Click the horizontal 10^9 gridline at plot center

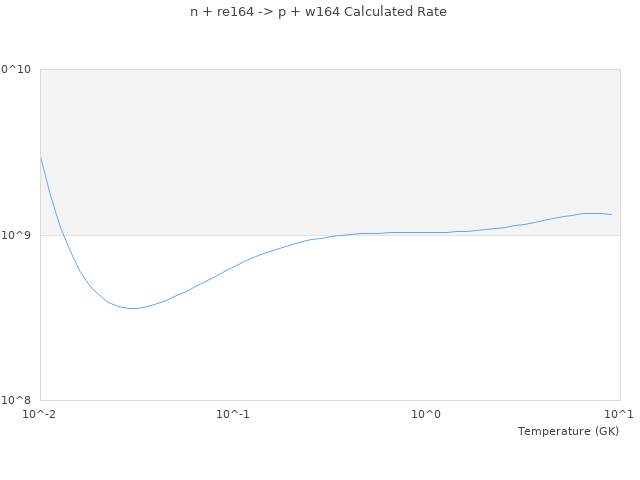pyautogui.click(x=331, y=236)
